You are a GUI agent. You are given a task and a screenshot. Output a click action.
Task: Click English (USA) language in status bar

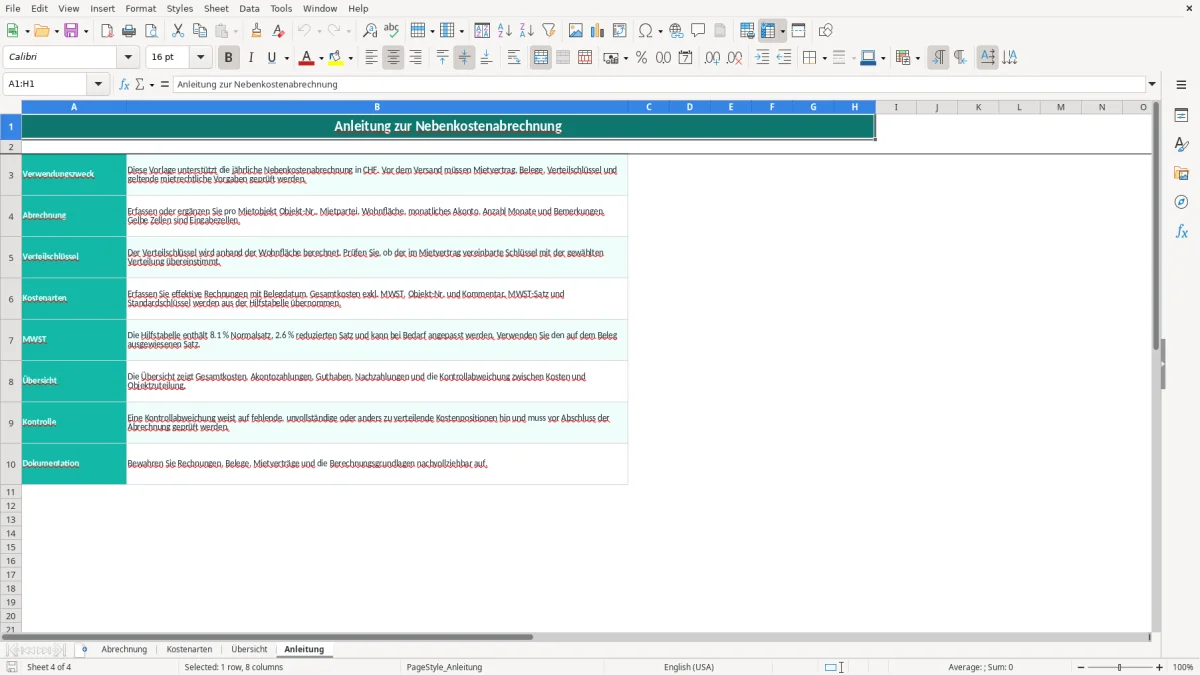point(689,667)
